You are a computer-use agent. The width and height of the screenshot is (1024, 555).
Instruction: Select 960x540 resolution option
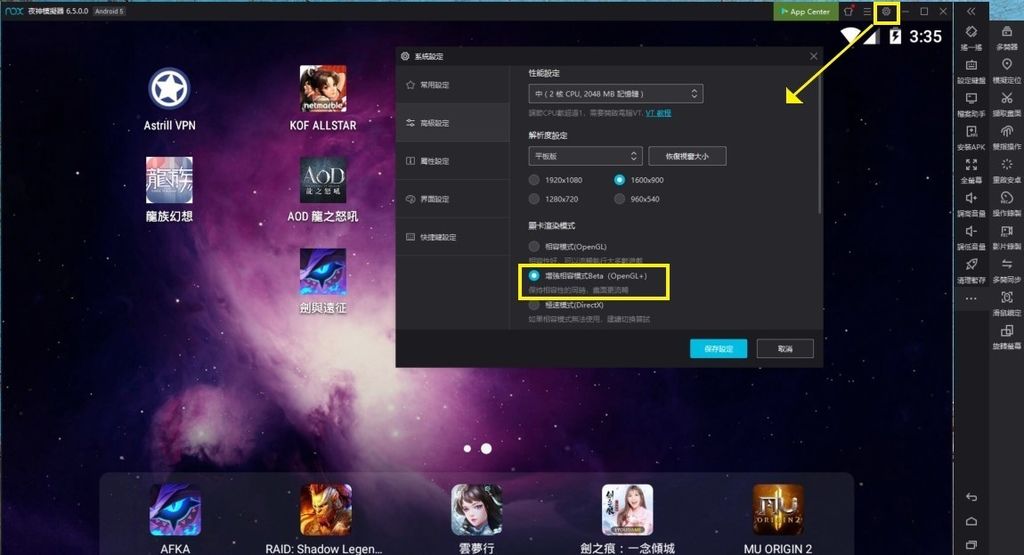619,198
